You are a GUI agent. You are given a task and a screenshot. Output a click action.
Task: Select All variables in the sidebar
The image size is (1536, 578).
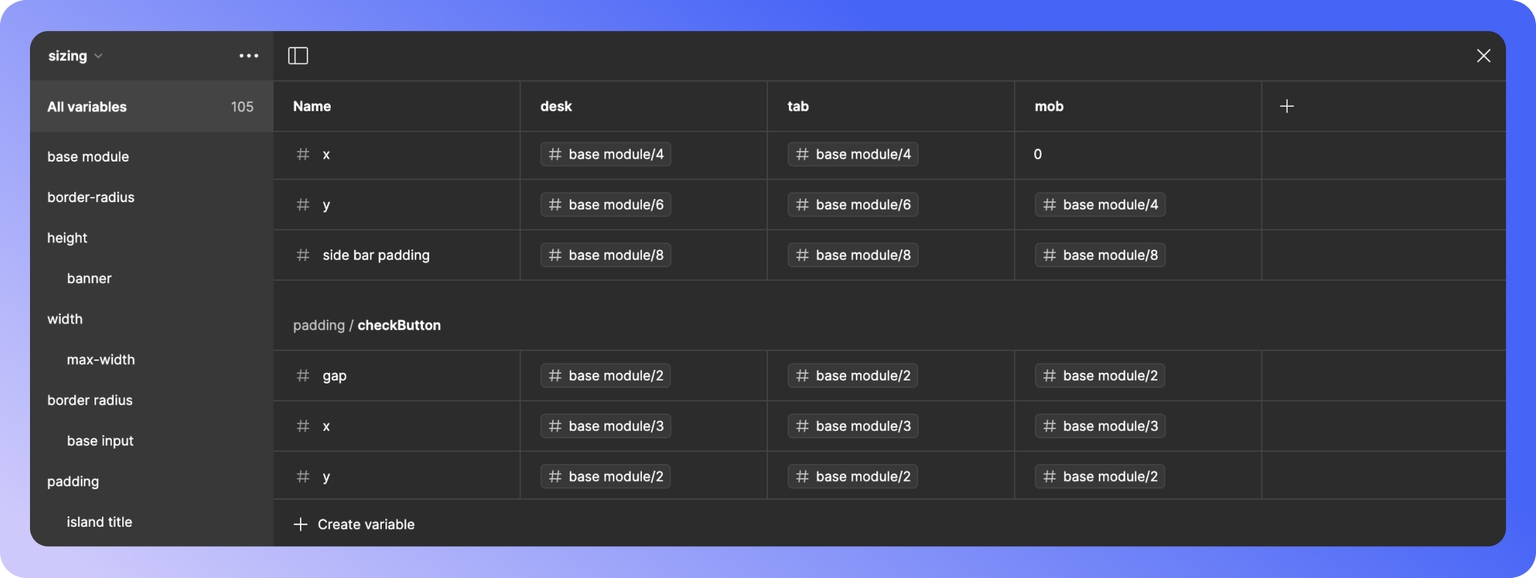coord(151,107)
